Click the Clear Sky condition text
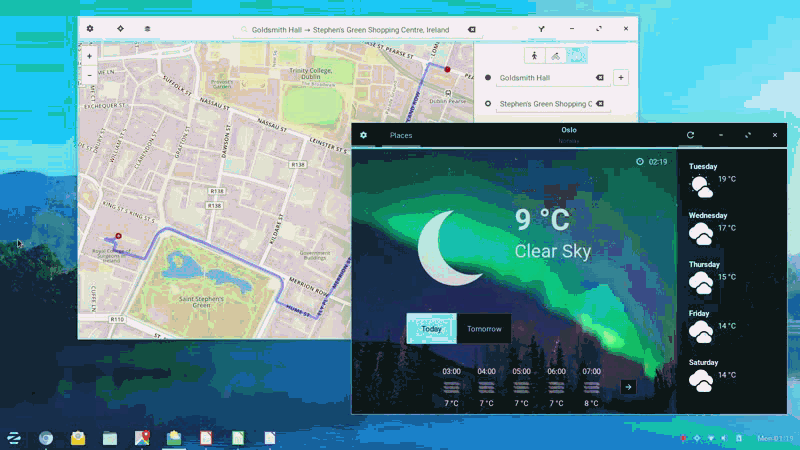800x450 pixels. [553, 251]
